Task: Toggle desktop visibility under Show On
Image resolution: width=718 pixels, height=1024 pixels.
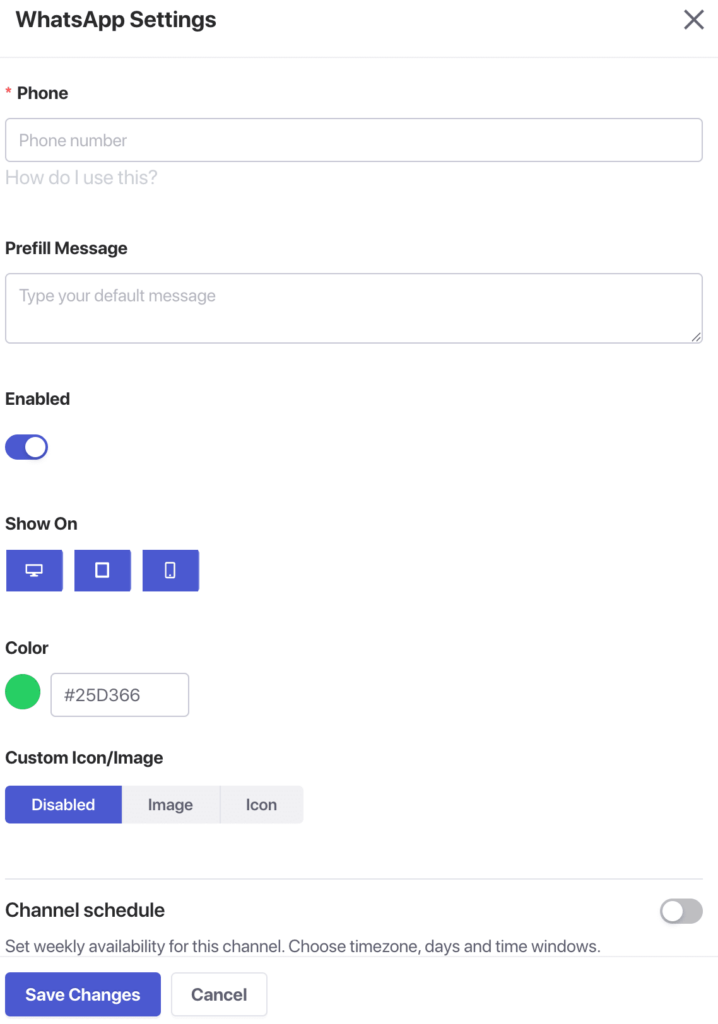Action: 34,570
